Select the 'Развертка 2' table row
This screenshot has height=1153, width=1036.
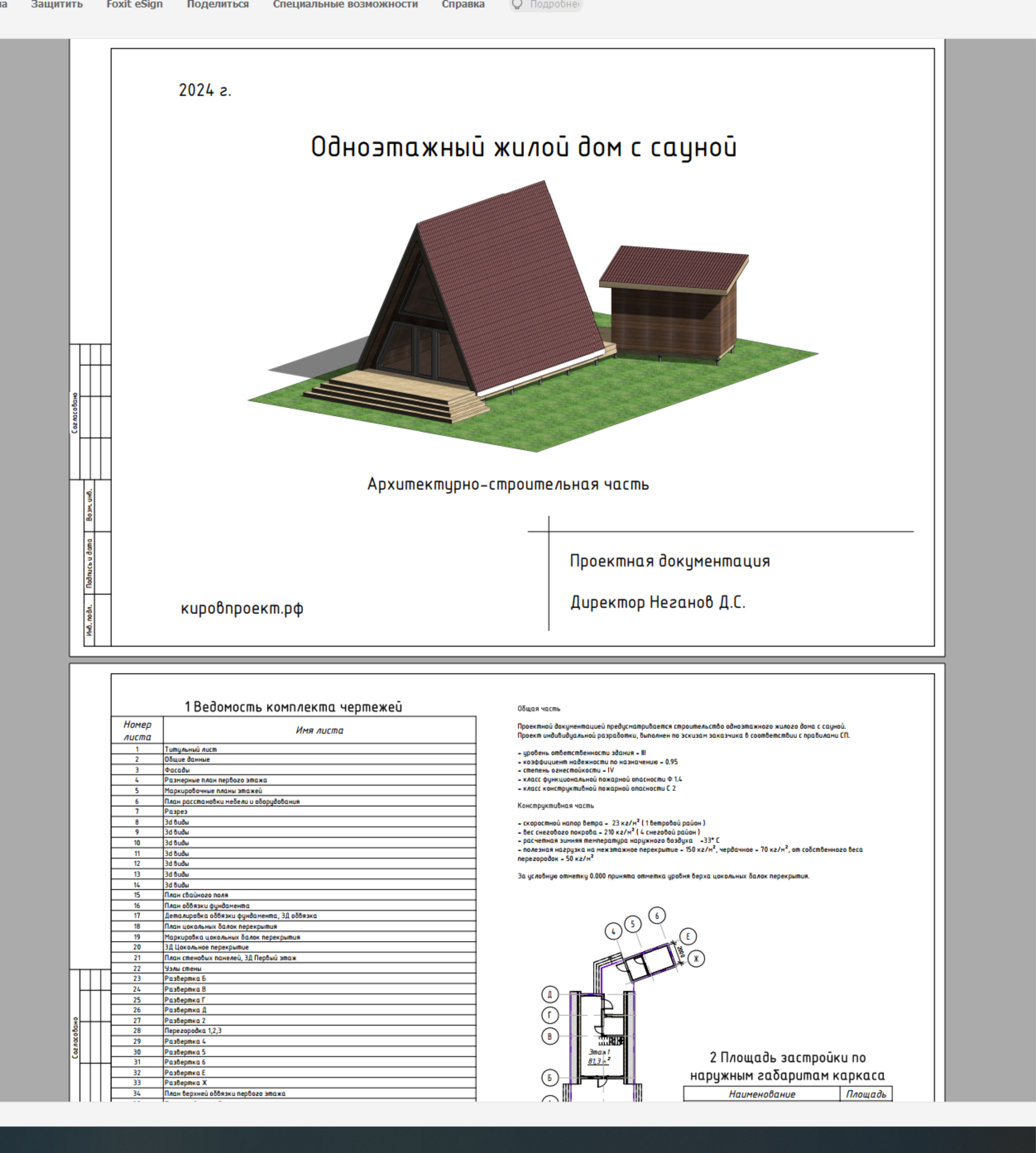[294, 1020]
